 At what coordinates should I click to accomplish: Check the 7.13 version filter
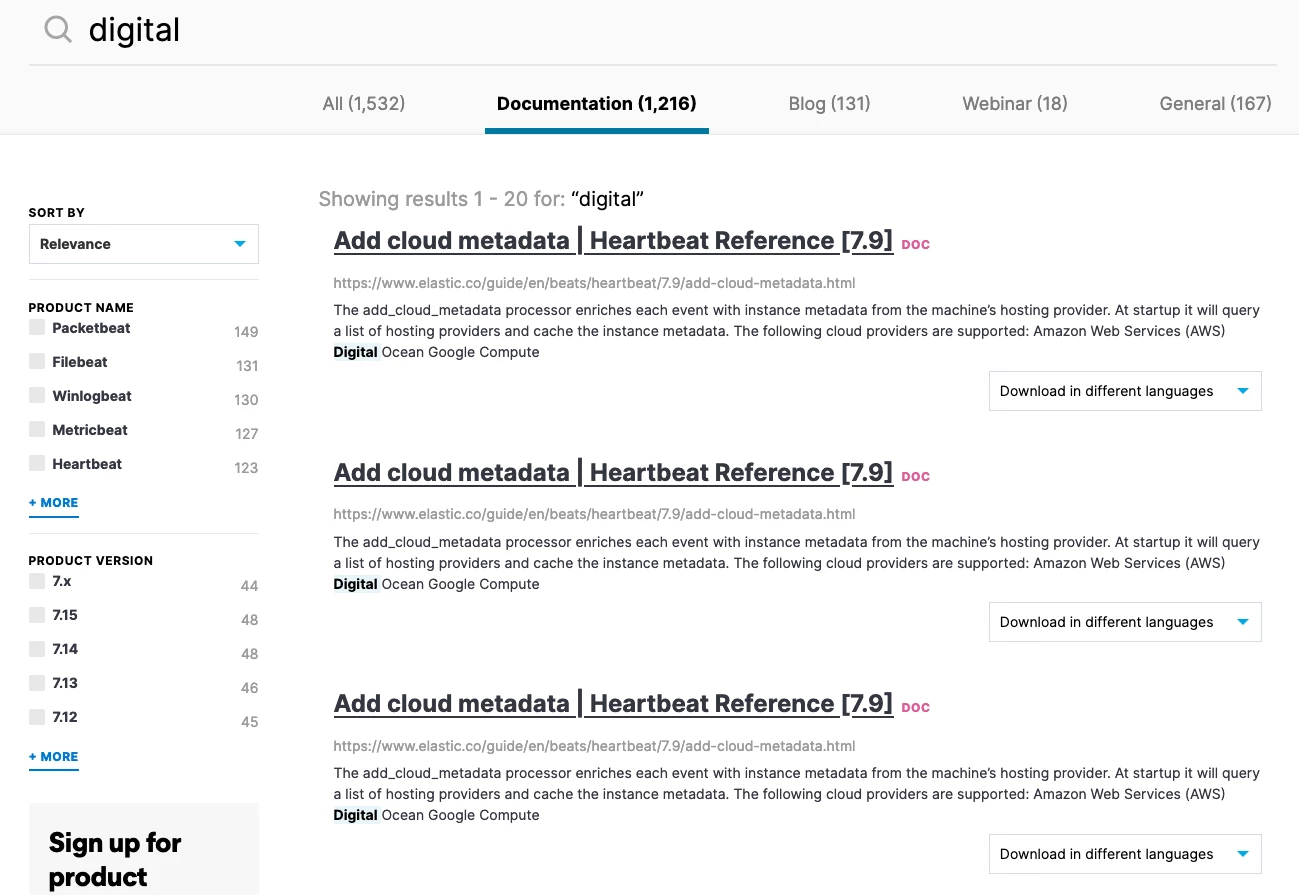pos(37,683)
